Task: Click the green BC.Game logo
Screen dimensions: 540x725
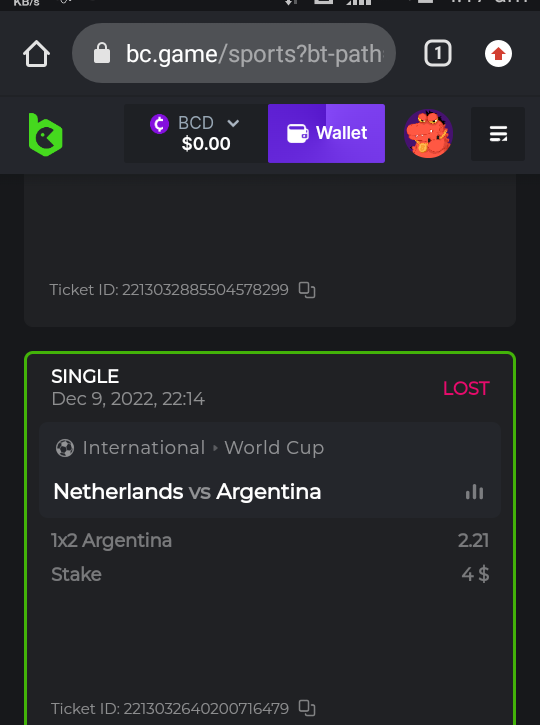Action: [45, 135]
